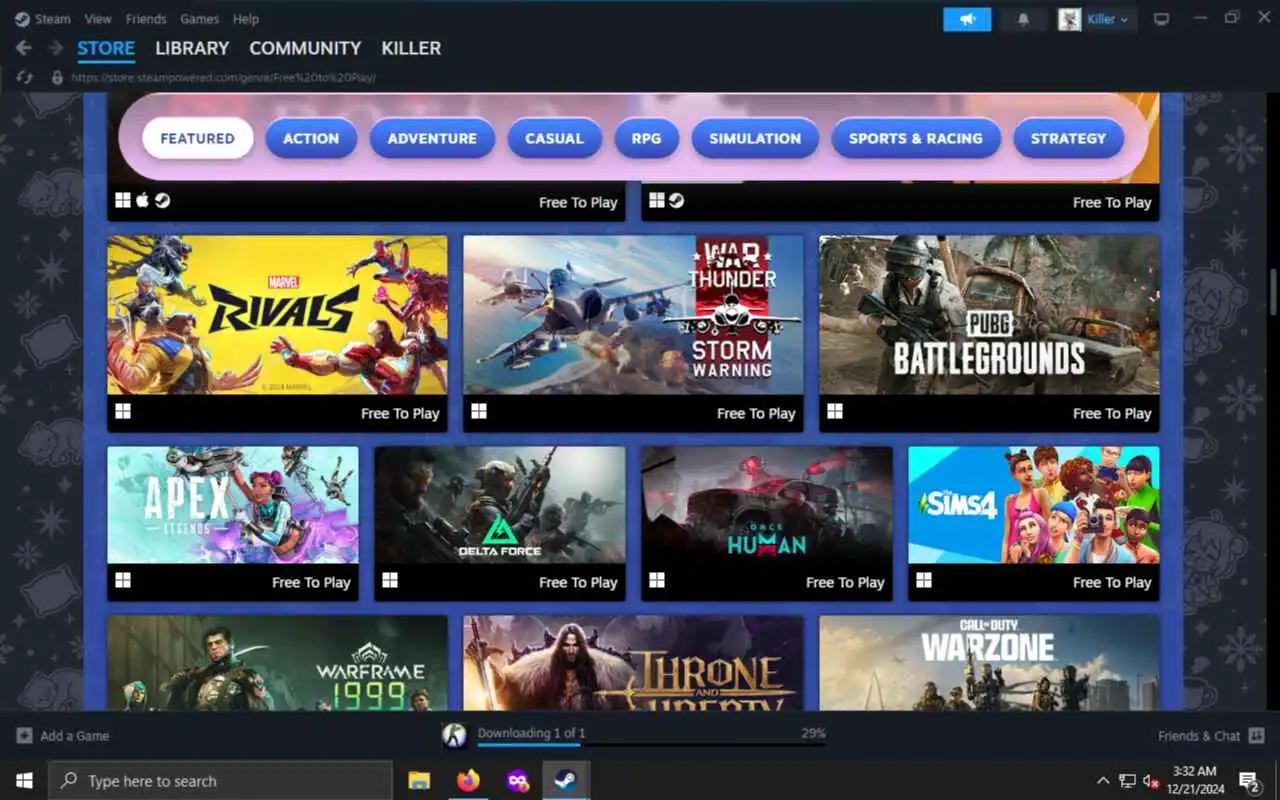
Task: Open the Throne and Liberty card
Action: [x=633, y=663]
